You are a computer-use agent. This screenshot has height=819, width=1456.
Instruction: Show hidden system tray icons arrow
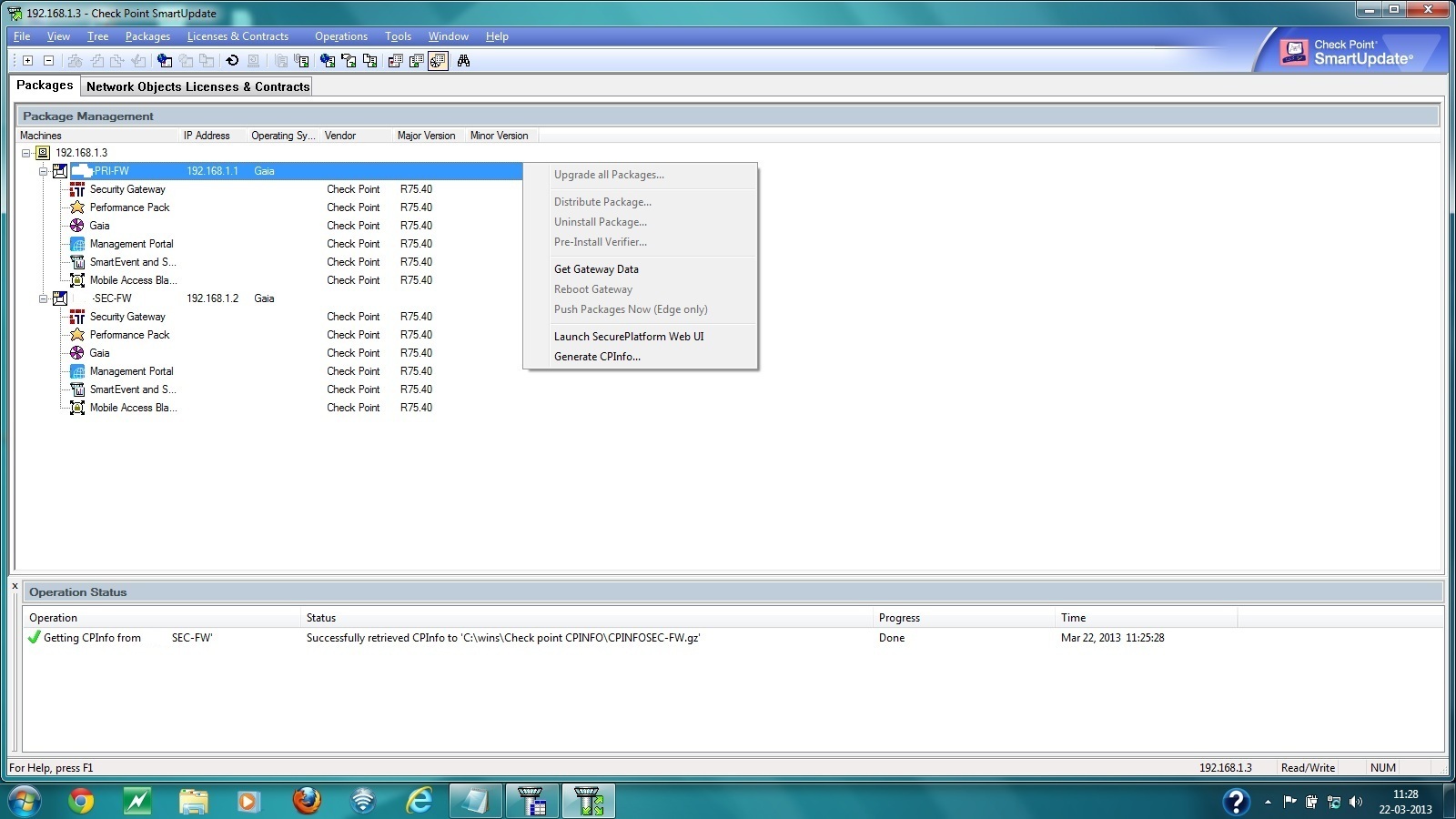(x=1268, y=802)
